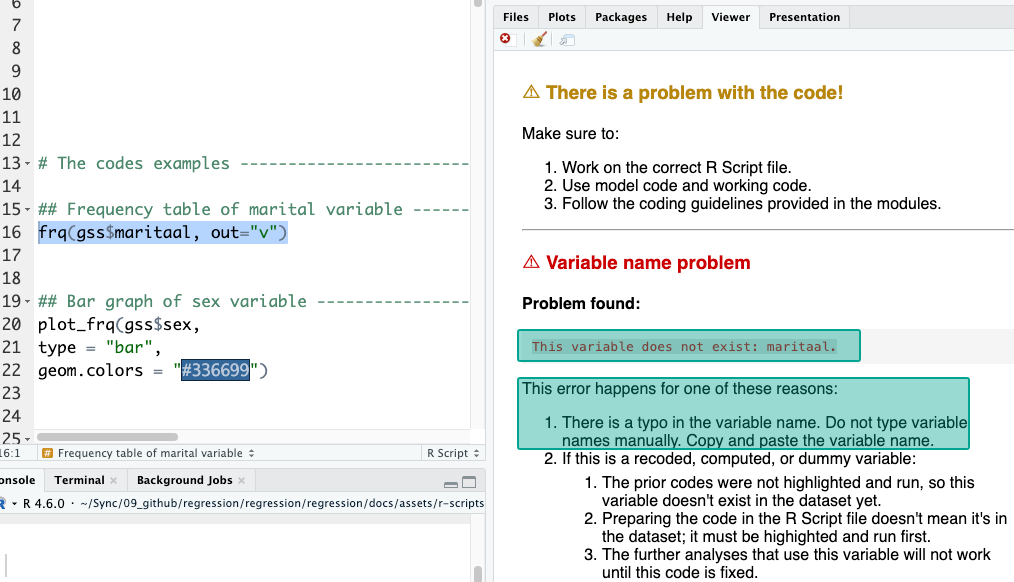Click the type = "bar", code line
The image size is (1014, 582).
(x=100, y=347)
